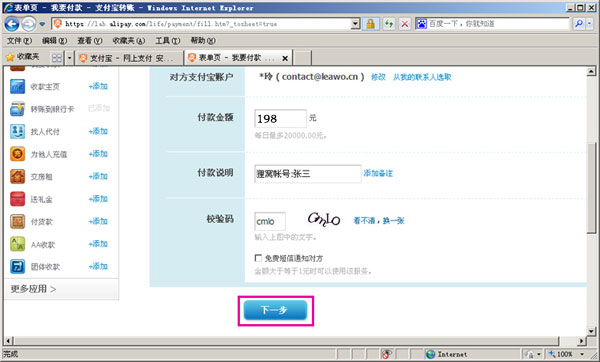
Task: Click 从我的联系人选取 link
Action: pyautogui.click(x=422, y=77)
